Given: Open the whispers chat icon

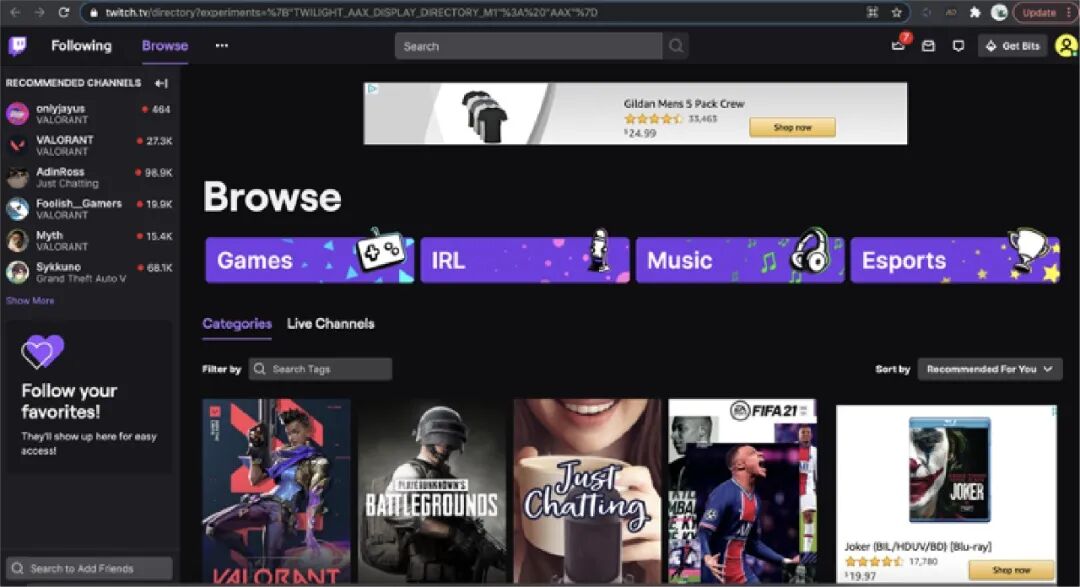Looking at the screenshot, I should [x=958, y=46].
